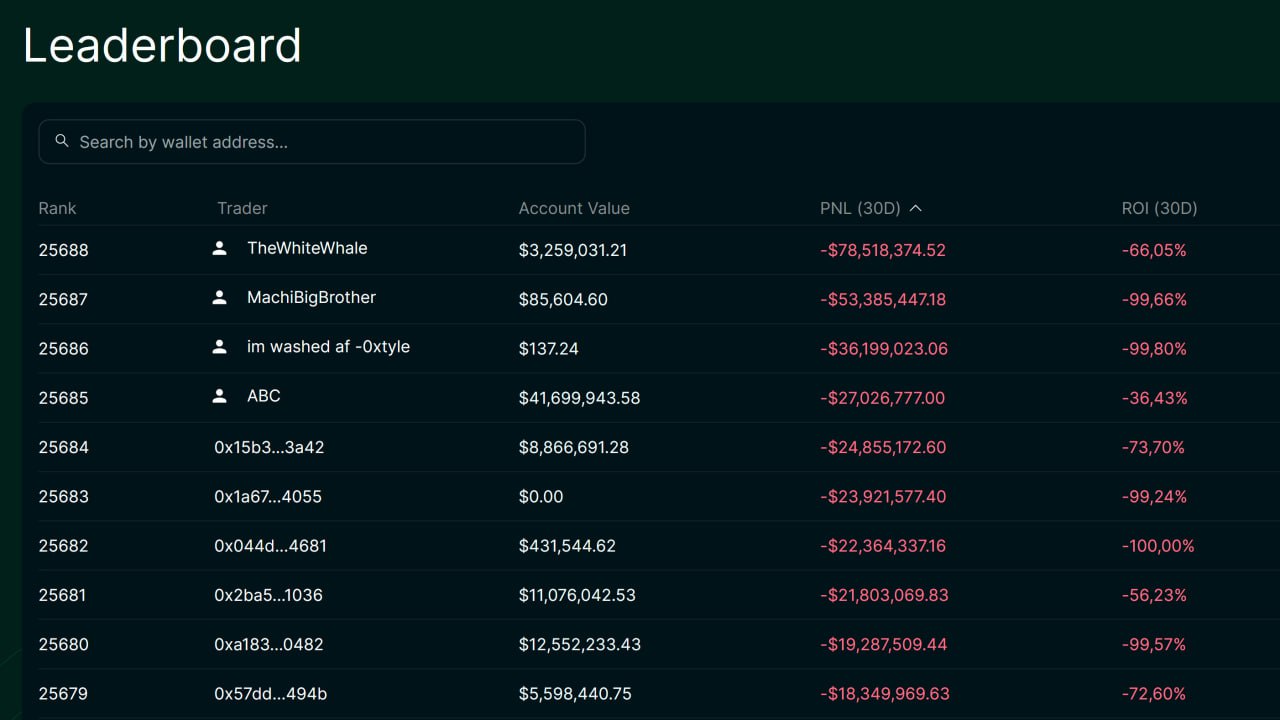Toggle PNL (30D) sort arrow

tap(915, 208)
